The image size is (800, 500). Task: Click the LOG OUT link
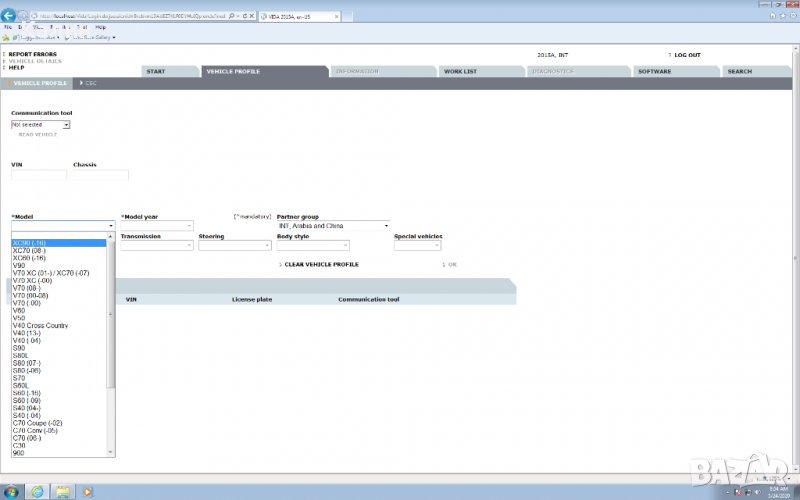coord(686,55)
